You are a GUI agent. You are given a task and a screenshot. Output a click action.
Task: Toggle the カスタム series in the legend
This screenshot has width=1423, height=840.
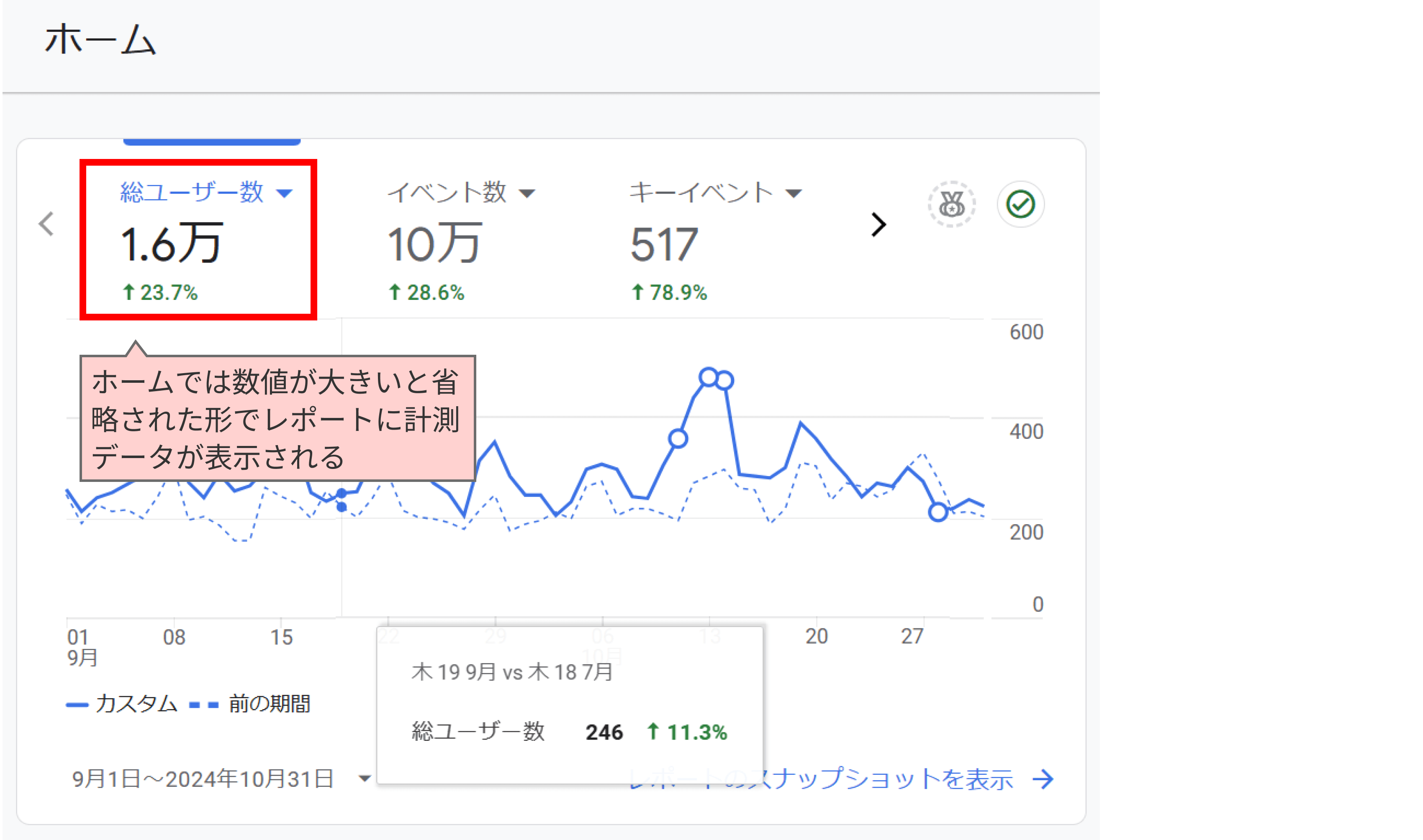point(122,704)
